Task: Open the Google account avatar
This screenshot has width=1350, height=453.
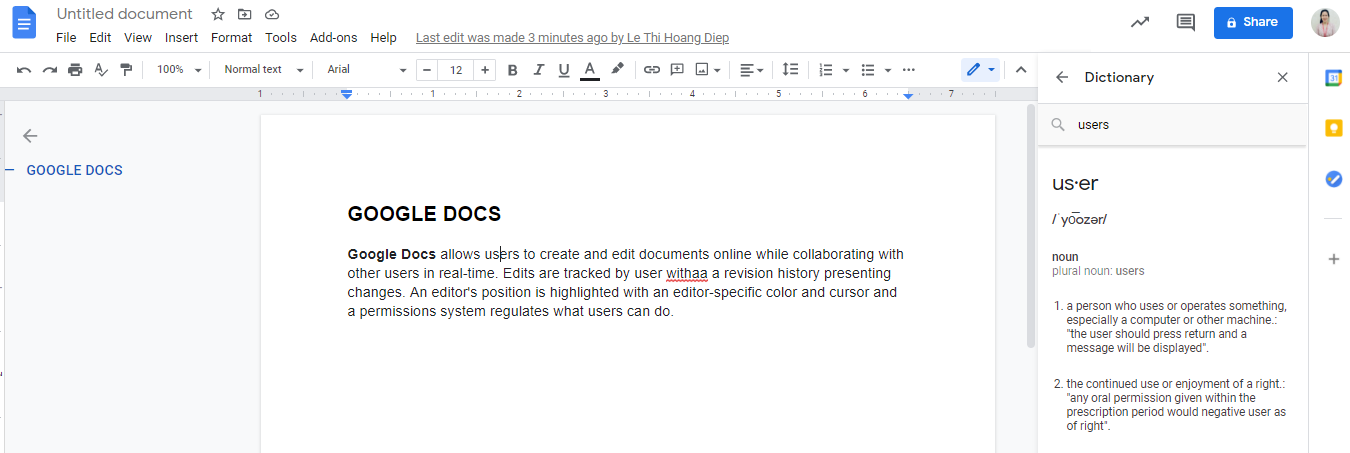Action: click(1325, 22)
